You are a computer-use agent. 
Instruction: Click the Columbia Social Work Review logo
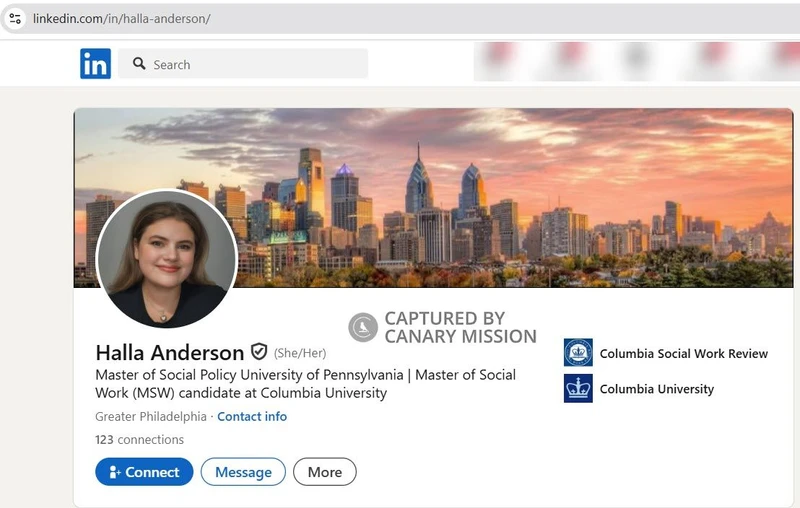point(578,352)
